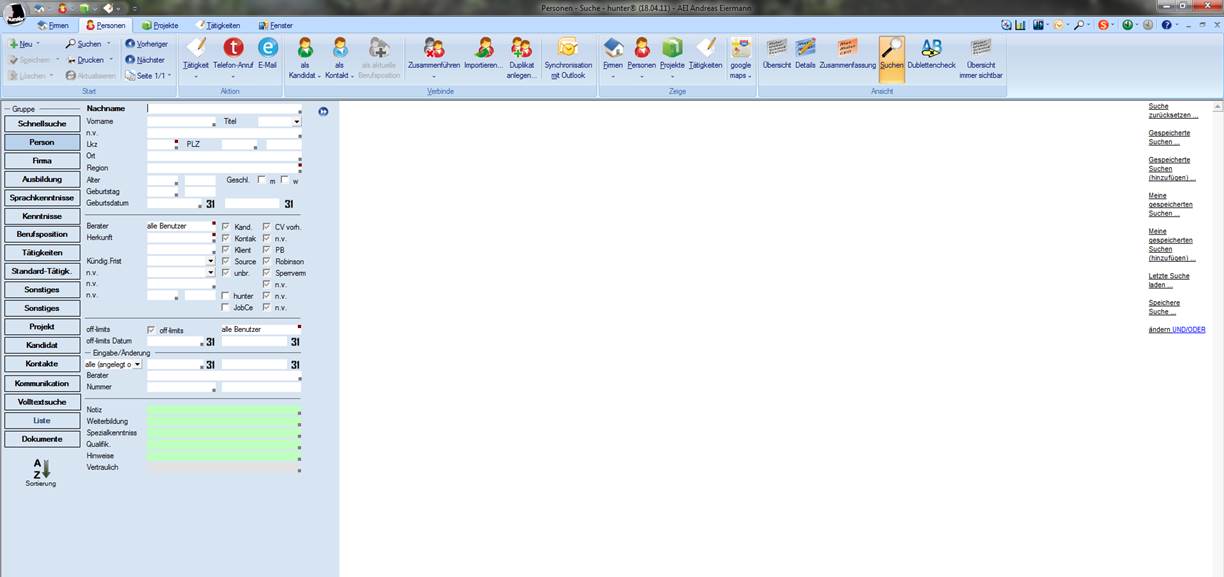This screenshot has width=1224, height=577.
Task: Click the Dublettencheck icon
Action: (931, 49)
